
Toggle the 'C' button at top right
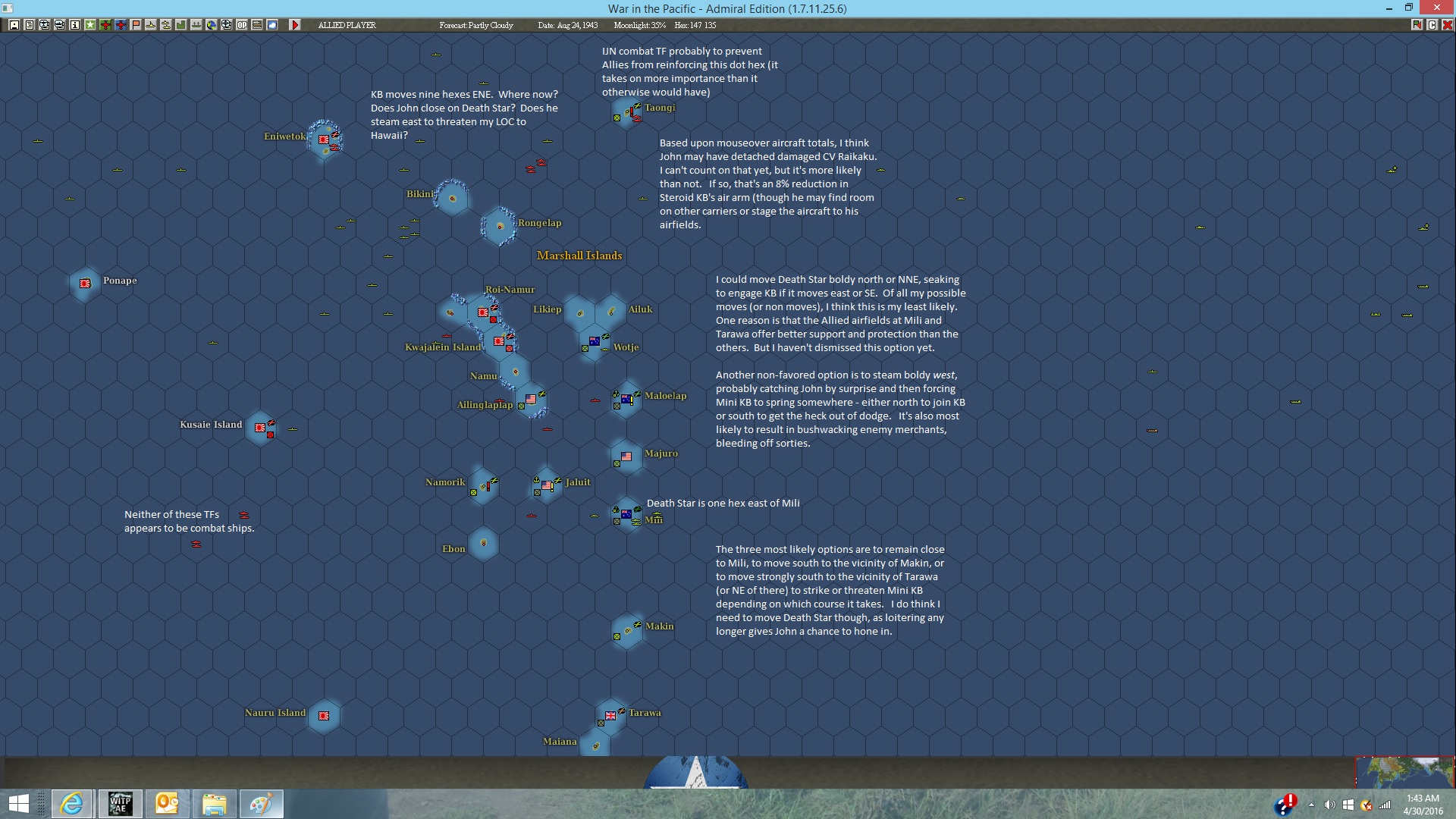point(1432,25)
